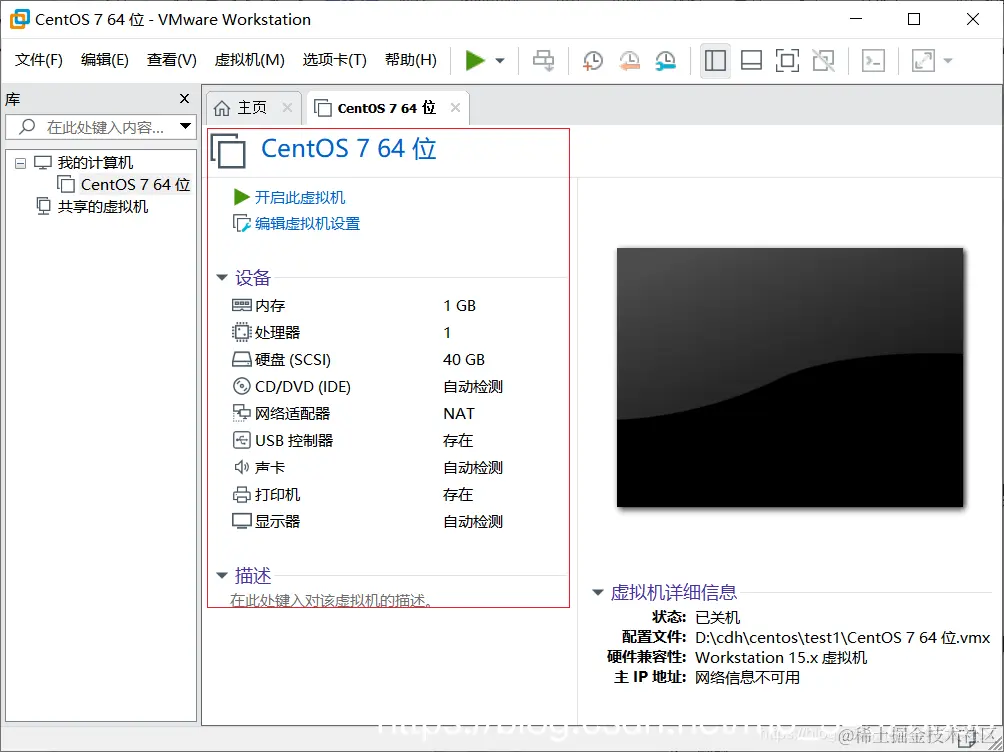Screen dimensions: 1004x752
Task: Click 编辑虚拟机设置 link
Action: [307, 224]
